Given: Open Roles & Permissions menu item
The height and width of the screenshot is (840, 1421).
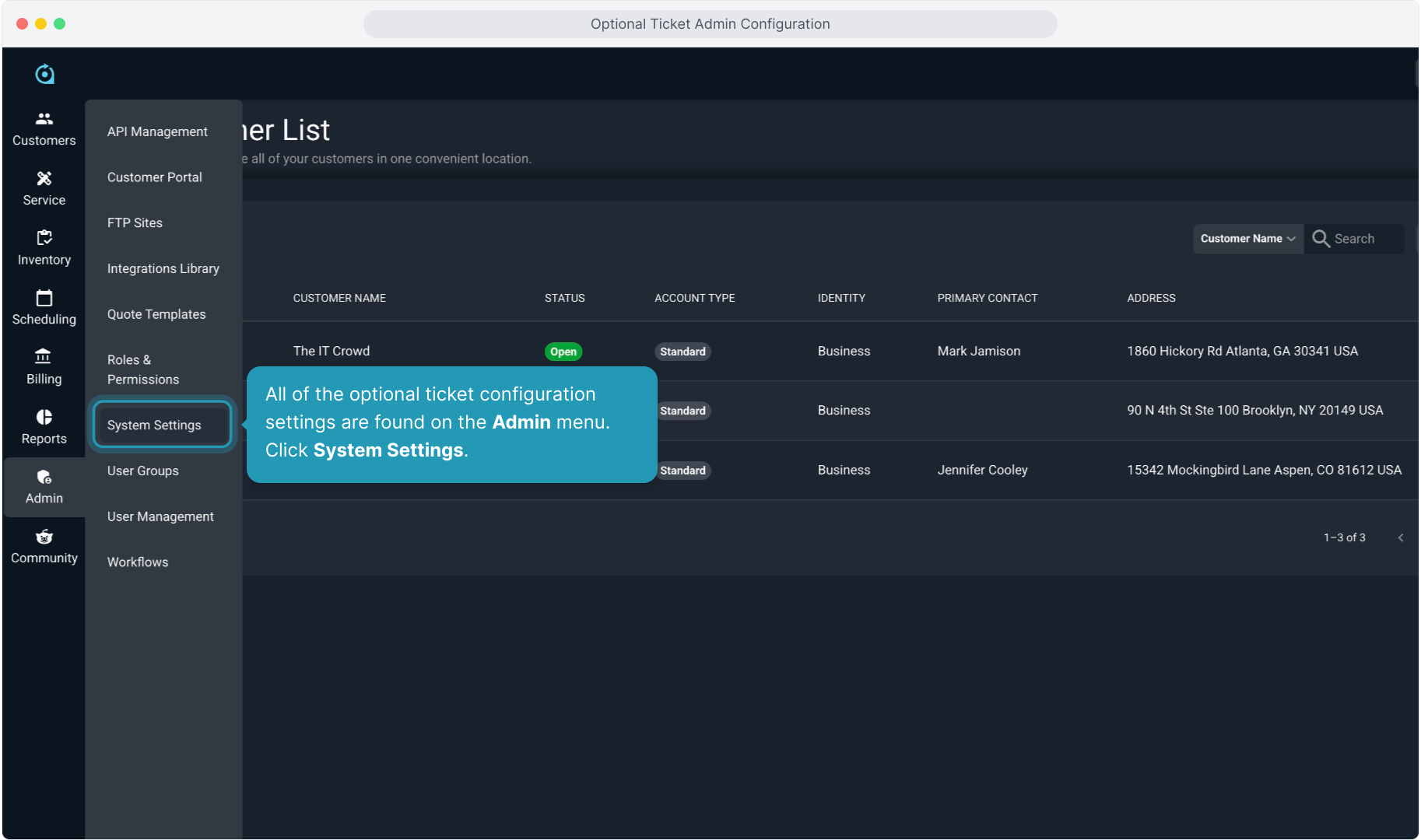Looking at the screenshot, I should (x=143, y=369).
